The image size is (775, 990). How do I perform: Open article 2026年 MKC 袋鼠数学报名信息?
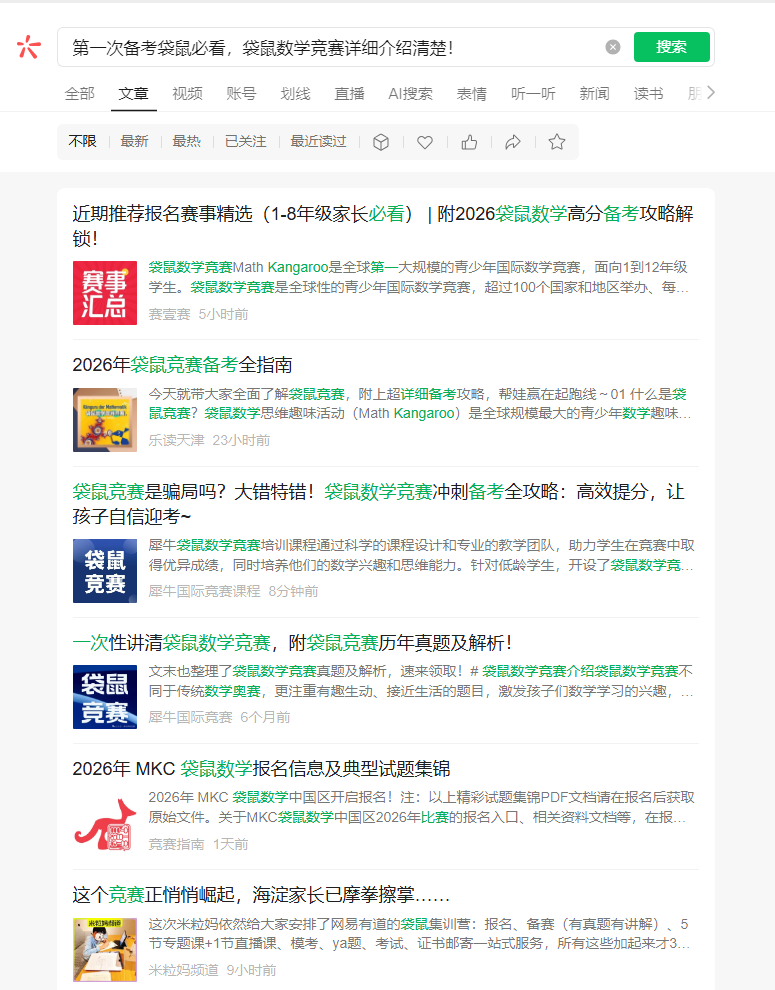(261, 768)
